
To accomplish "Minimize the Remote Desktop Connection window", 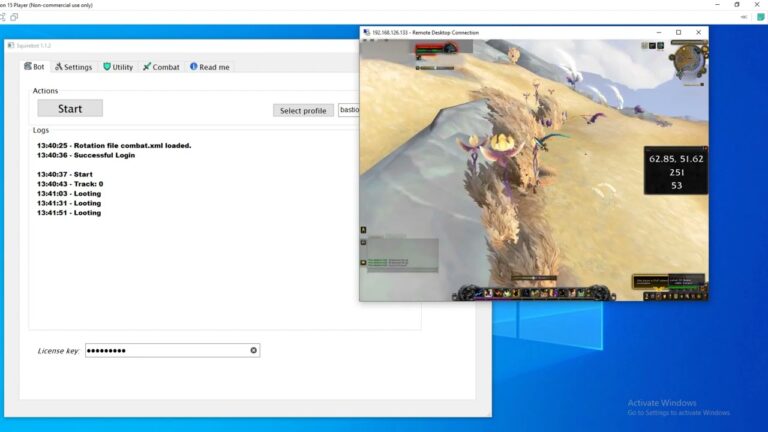I will pyautogui.click(x=659, y=32).
